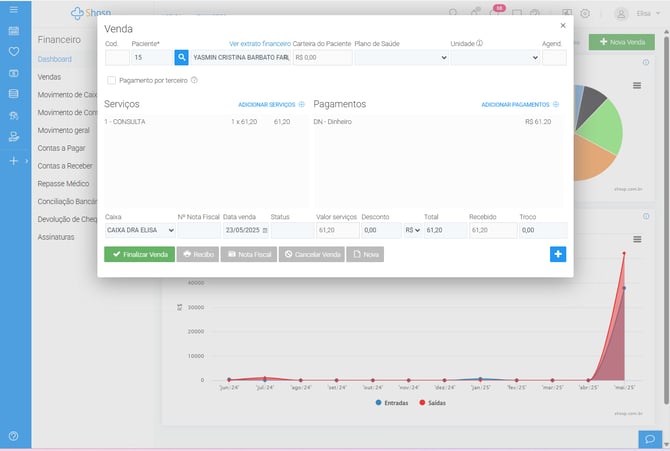Click the hamburger menu icon in sidebar
670x451 pixels.
(x=13, y=9)
